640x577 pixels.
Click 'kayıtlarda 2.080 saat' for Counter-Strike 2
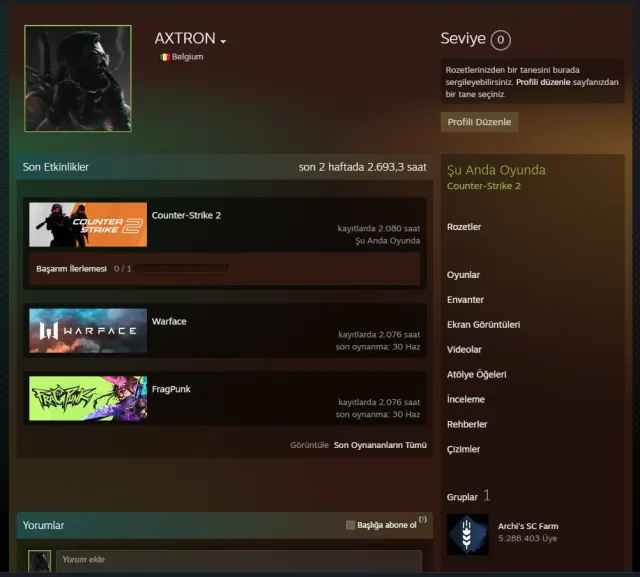(379, 229)
